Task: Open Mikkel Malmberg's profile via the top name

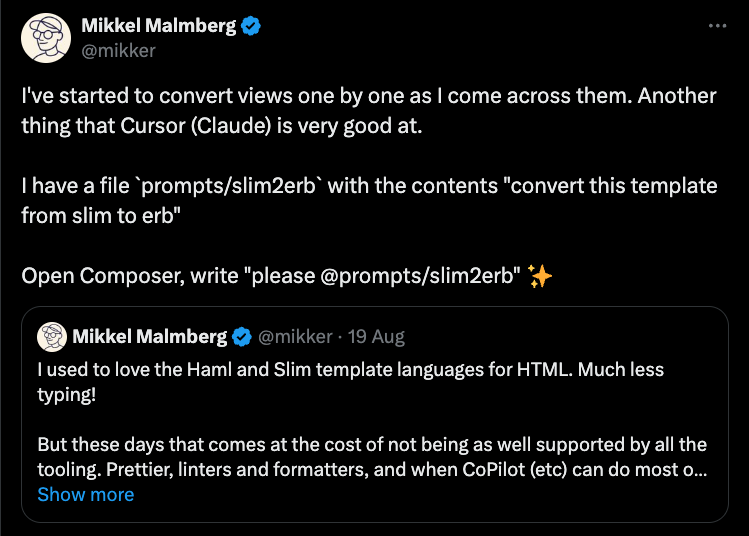Action: click(158, 27)
